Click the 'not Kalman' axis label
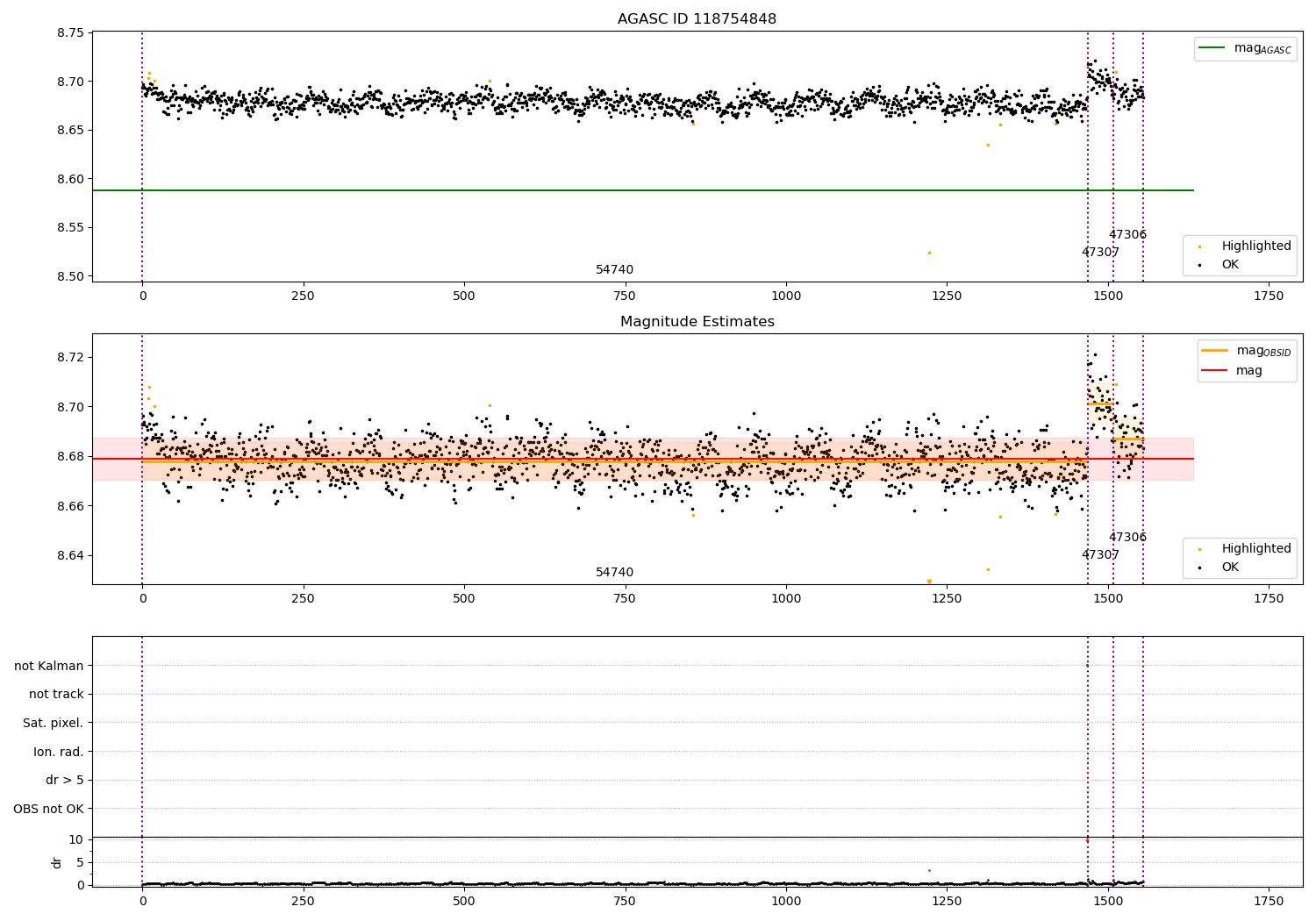 coord(49,666)
